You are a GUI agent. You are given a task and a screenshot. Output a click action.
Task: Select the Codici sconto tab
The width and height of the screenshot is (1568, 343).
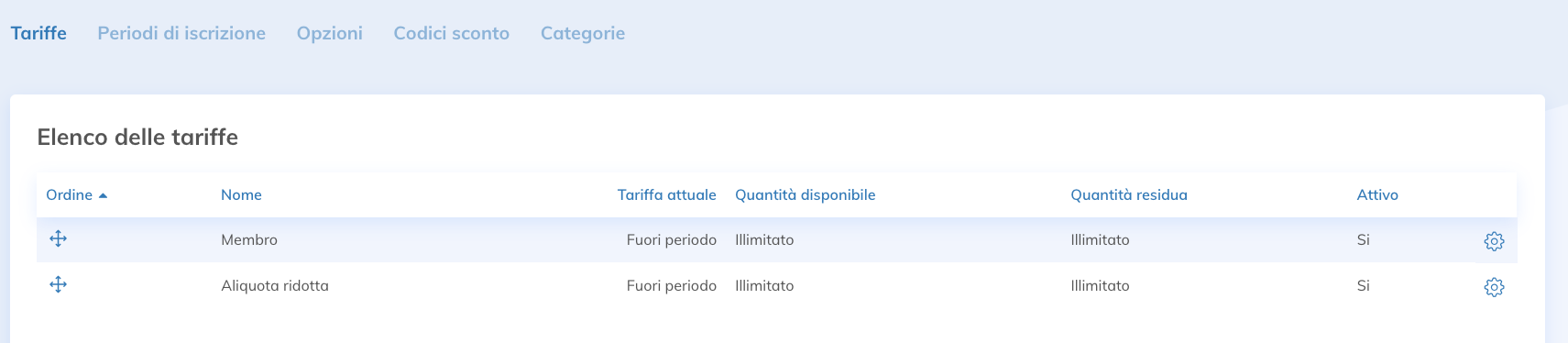click(452, 33)
